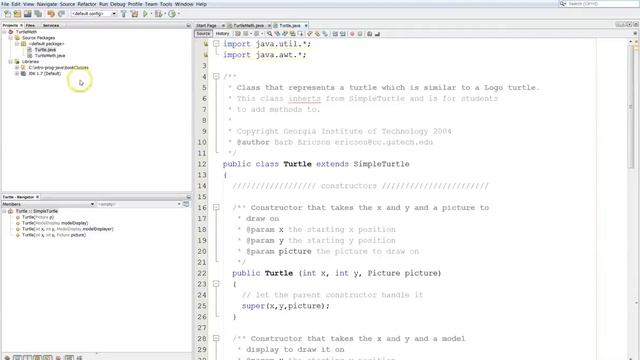Click the Save All toolbar icon
The width and height of the screenshot is (640, 360).
click(38, 14)
